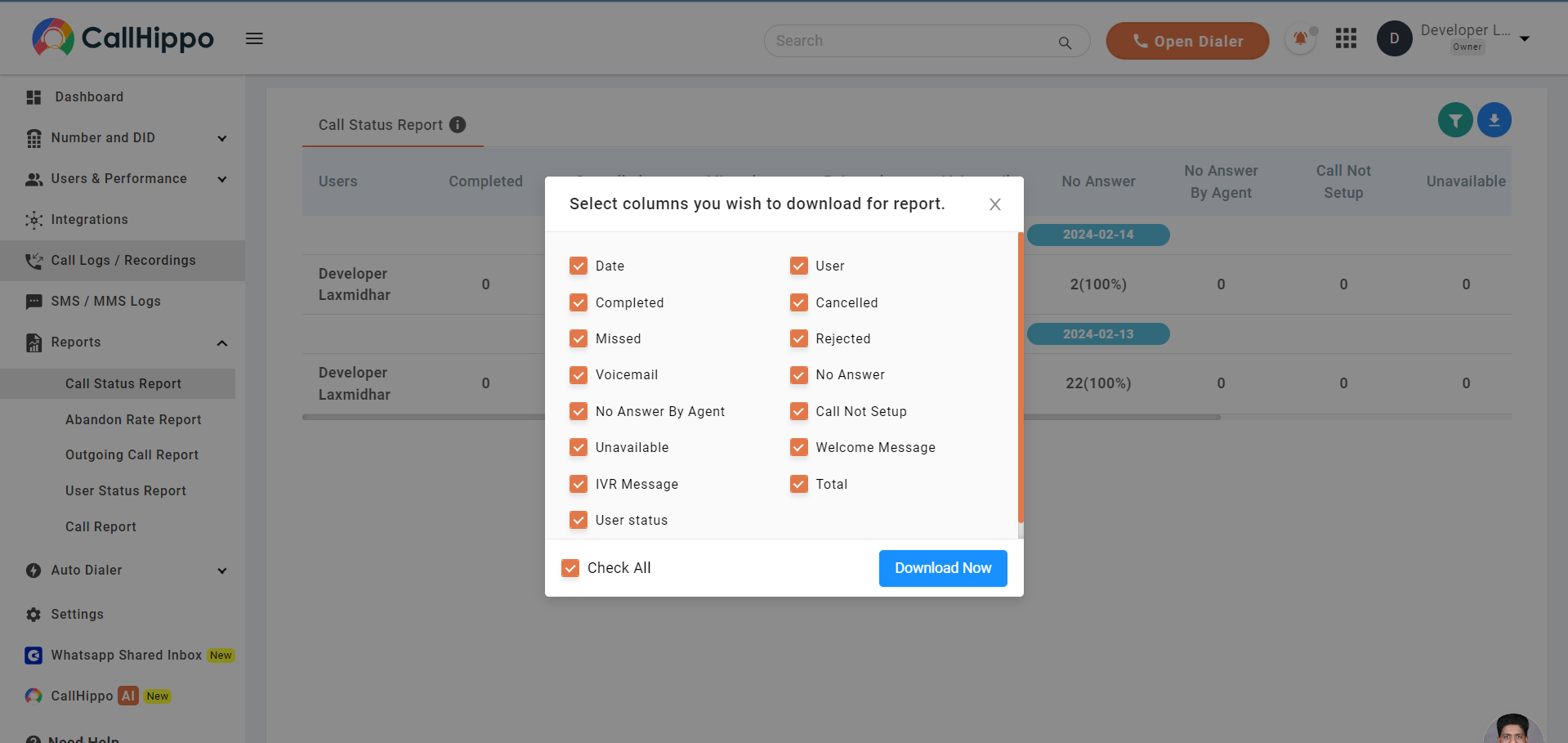Select the Call Status Report tab
This screenshot has height=743, width=1568.
[x=392, y=125]
